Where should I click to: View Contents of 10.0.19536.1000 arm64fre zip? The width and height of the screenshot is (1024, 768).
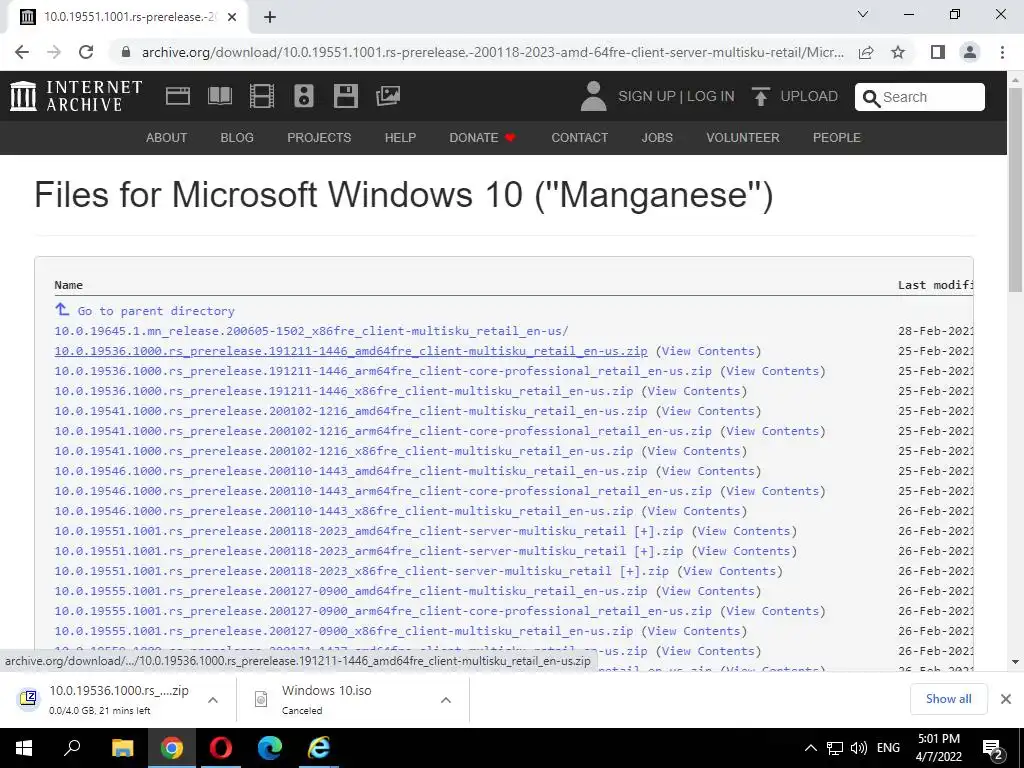pyautogui.click(x=772, y=371)
